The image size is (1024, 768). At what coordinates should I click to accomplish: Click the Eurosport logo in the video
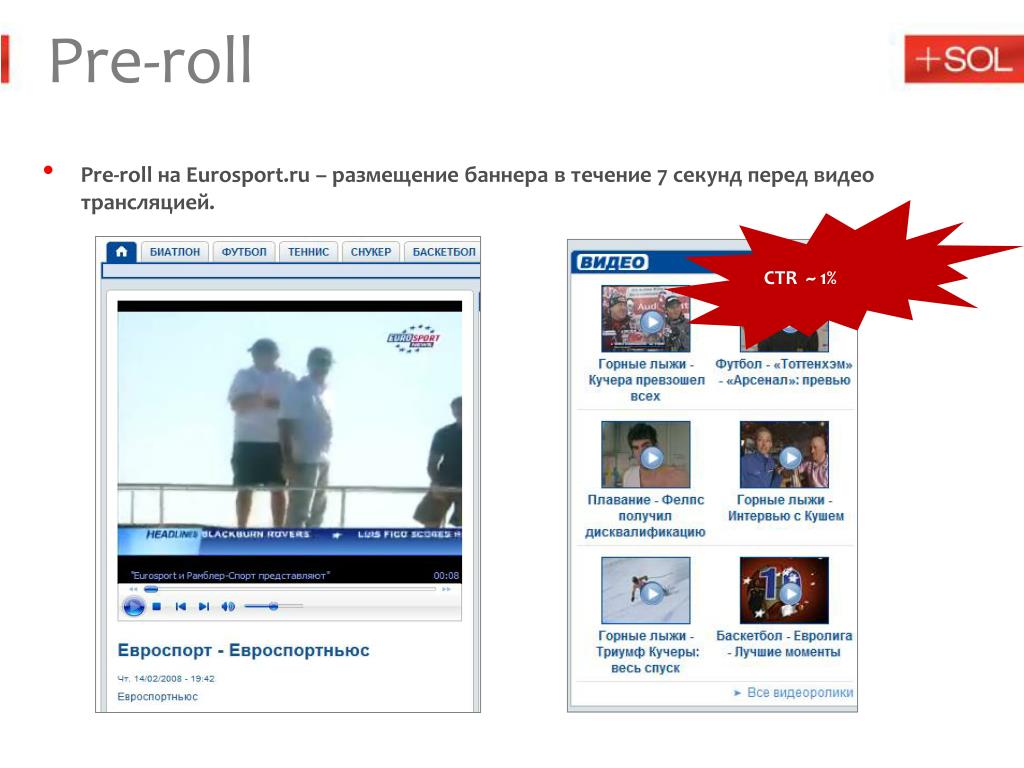pos(413,338)
